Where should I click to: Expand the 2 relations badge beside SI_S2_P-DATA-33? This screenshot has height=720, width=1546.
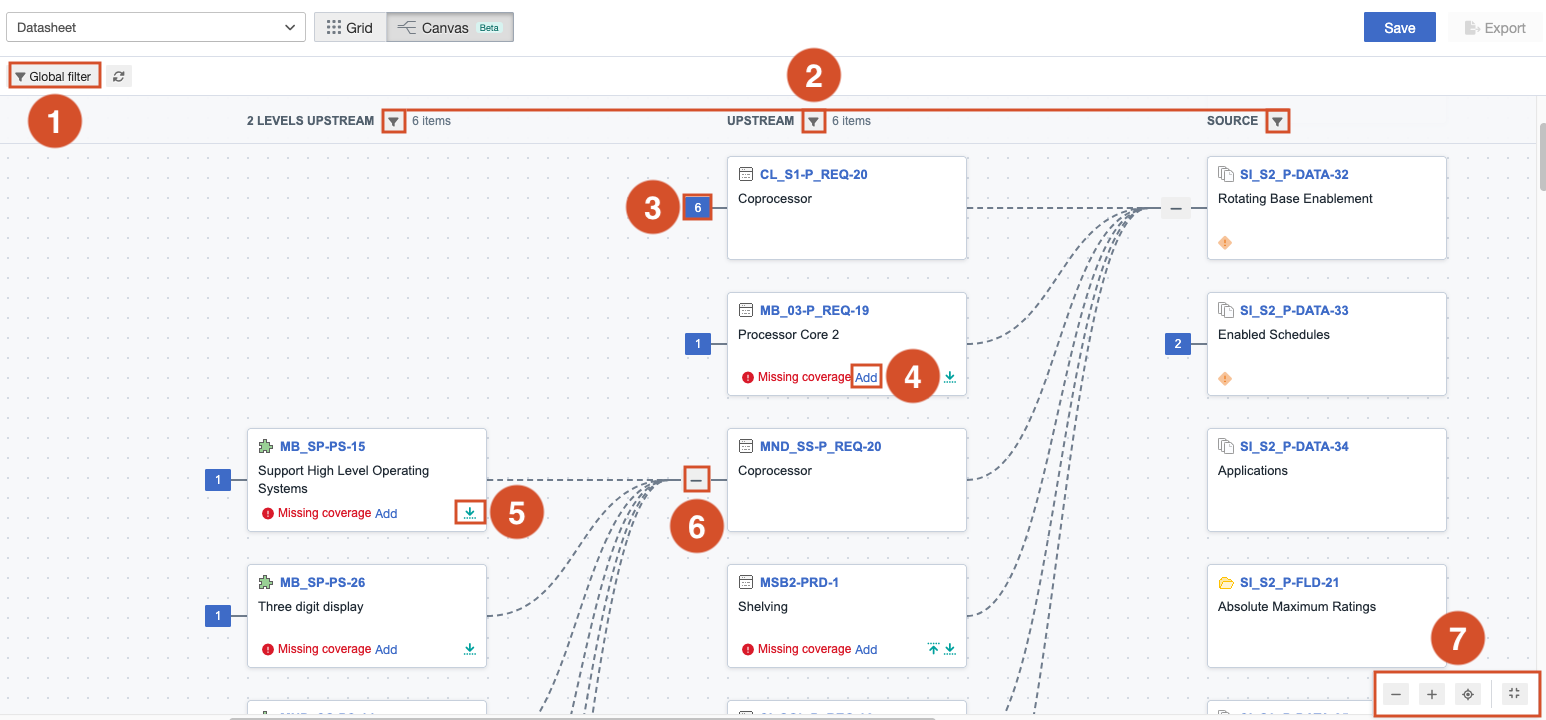coord(1178,344)
